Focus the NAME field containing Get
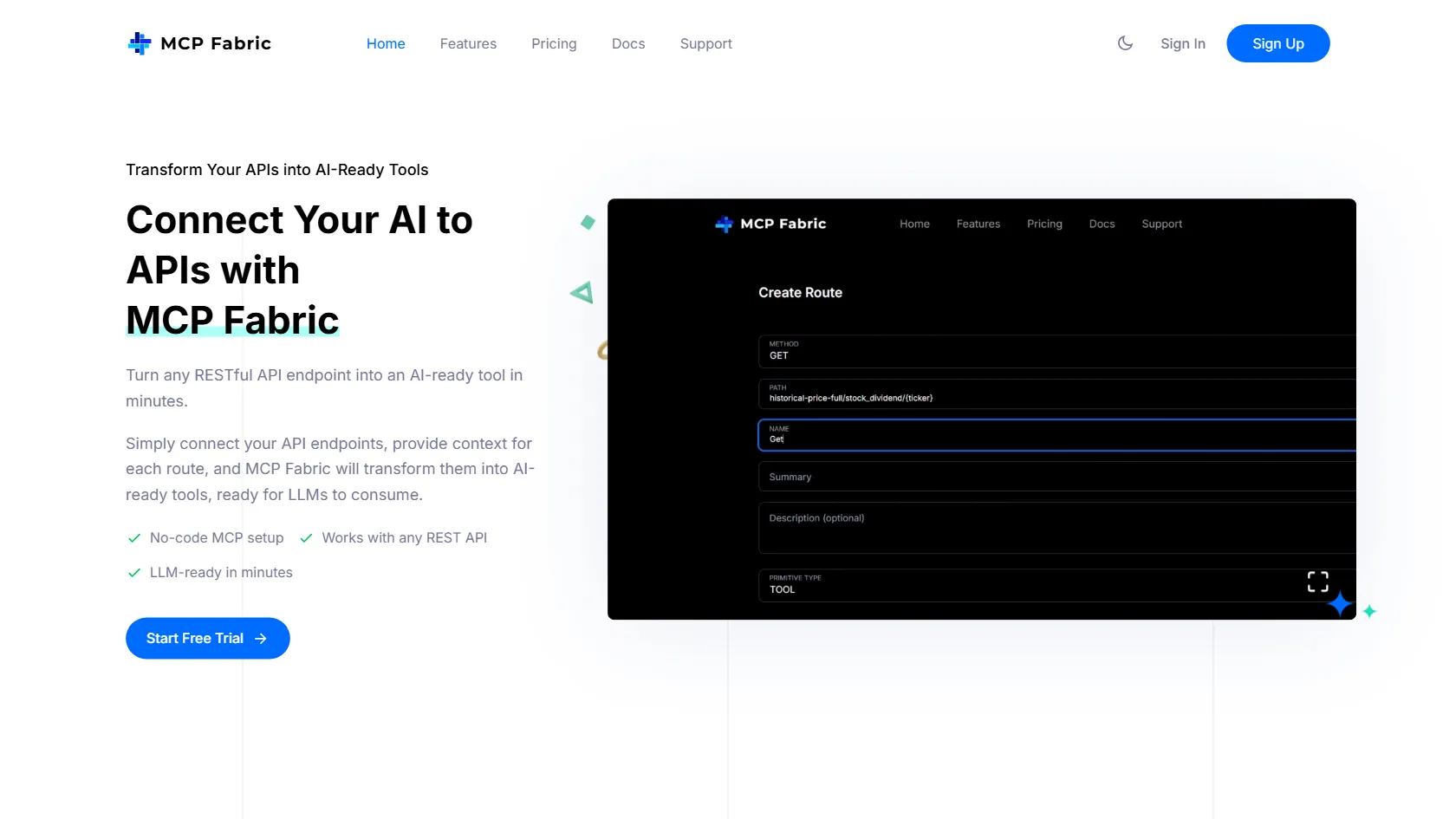Image resolution: width=1456 pixels, height=819 pixels. (1057, 435)
